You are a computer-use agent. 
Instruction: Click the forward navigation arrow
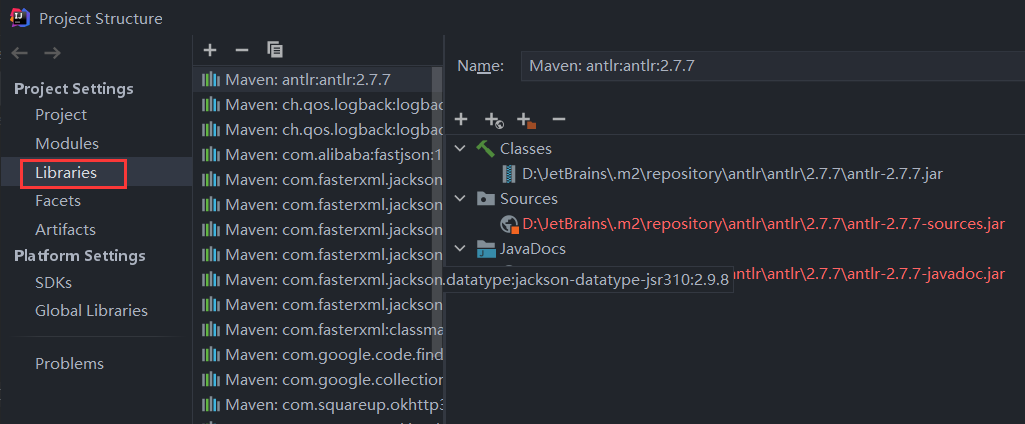pyautogui.click(x=52, y=54)
